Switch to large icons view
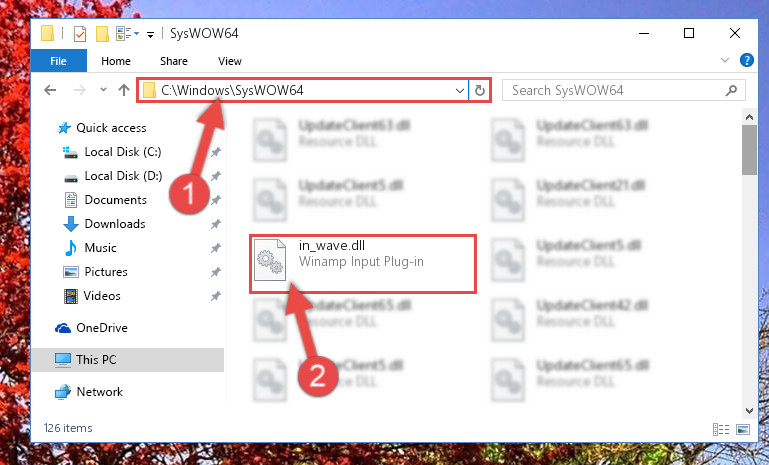The height and width of the screenshot is (465, 769). (x=743, y=430)
